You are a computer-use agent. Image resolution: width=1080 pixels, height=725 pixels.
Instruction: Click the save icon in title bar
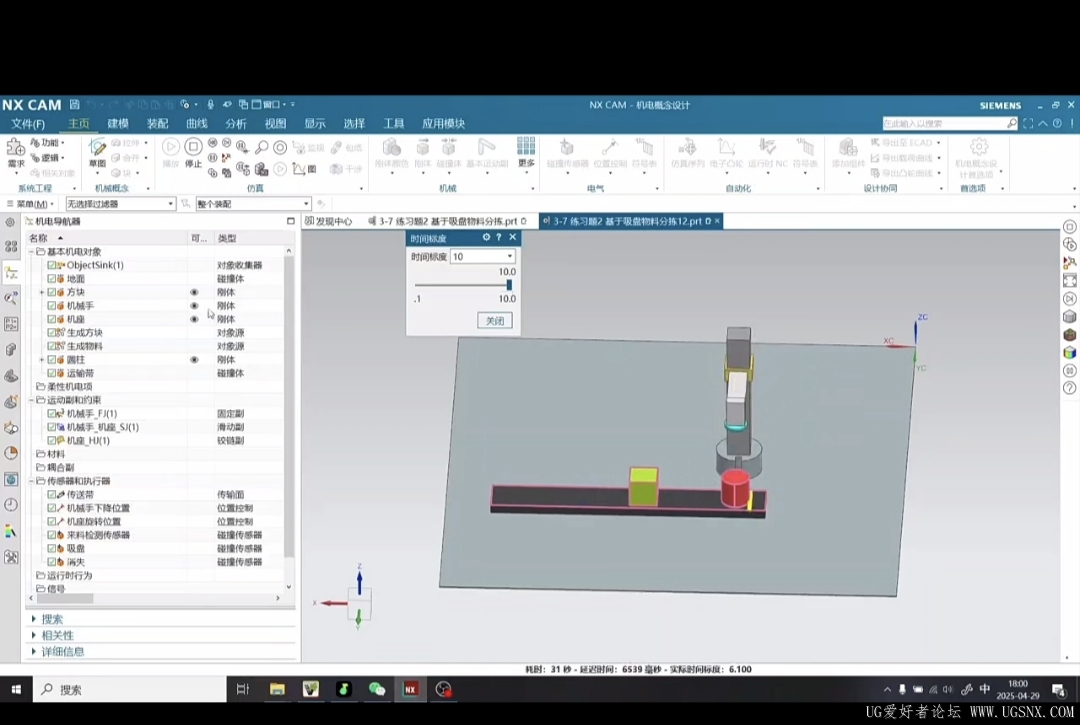tap(74, 105)
